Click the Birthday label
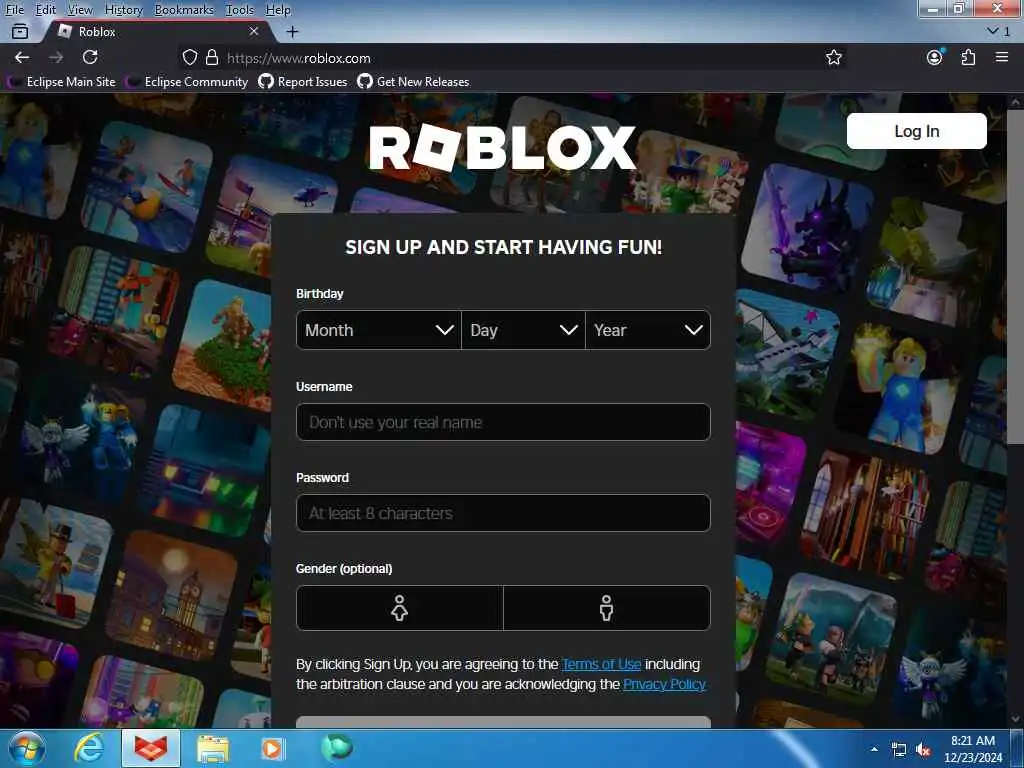Viewport: 1024px width, 768px height. pyautogui.click(x=320, y=293)
